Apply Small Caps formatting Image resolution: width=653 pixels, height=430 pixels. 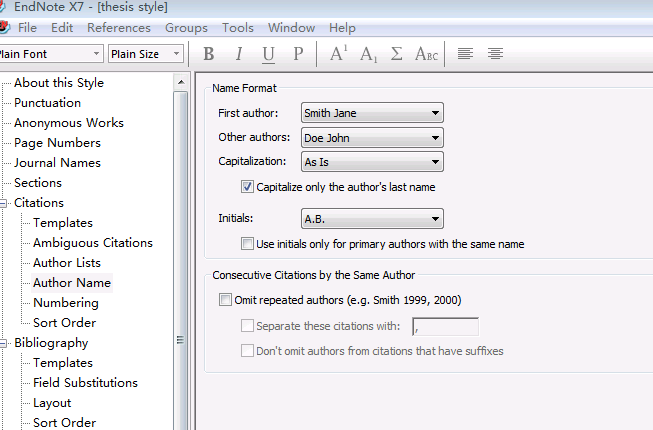click(x=426, y=54)
